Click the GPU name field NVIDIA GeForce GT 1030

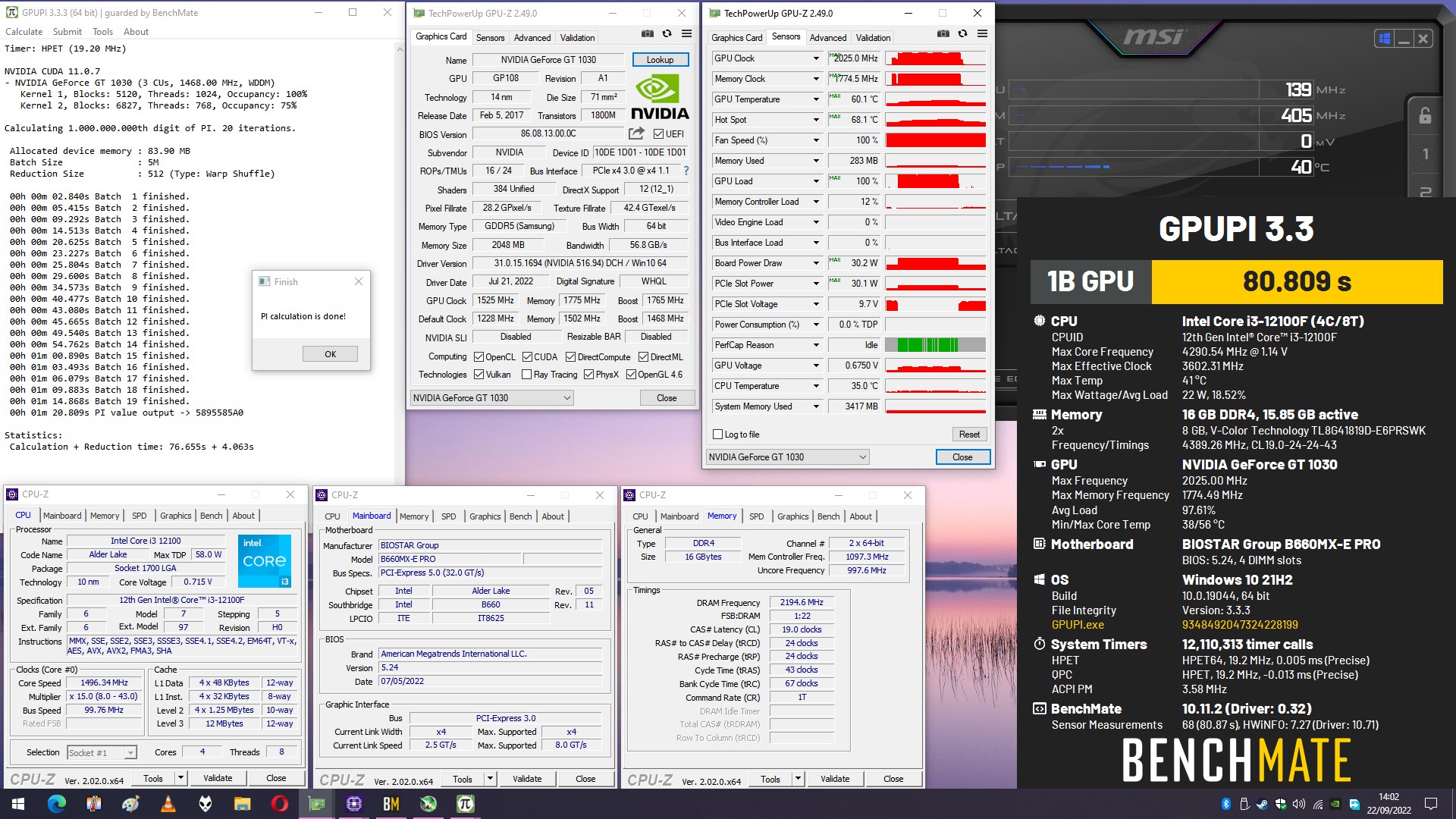[x=548, y=60]
